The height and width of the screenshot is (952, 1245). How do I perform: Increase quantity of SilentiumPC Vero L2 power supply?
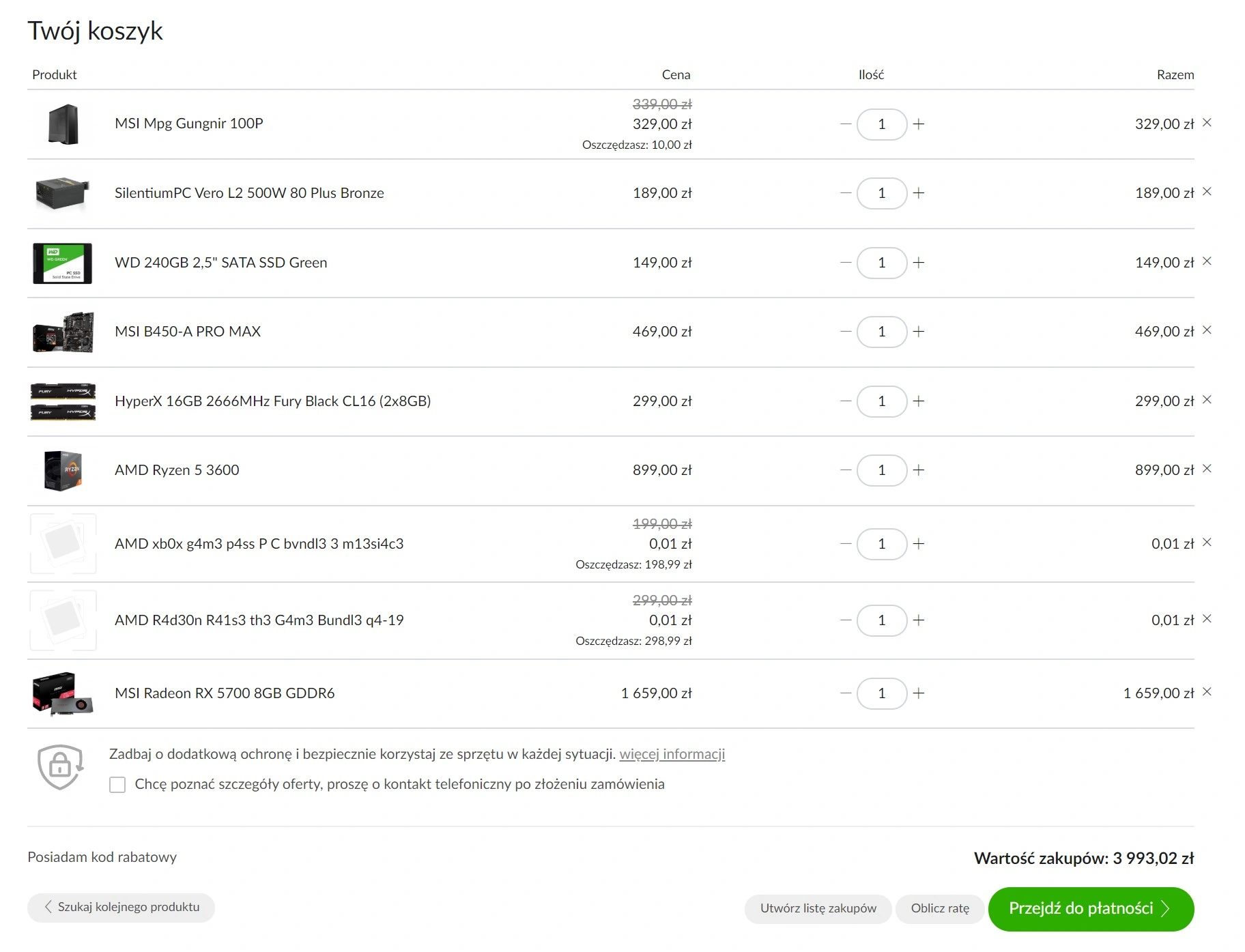pyautogui.click(x=919, y=193)
